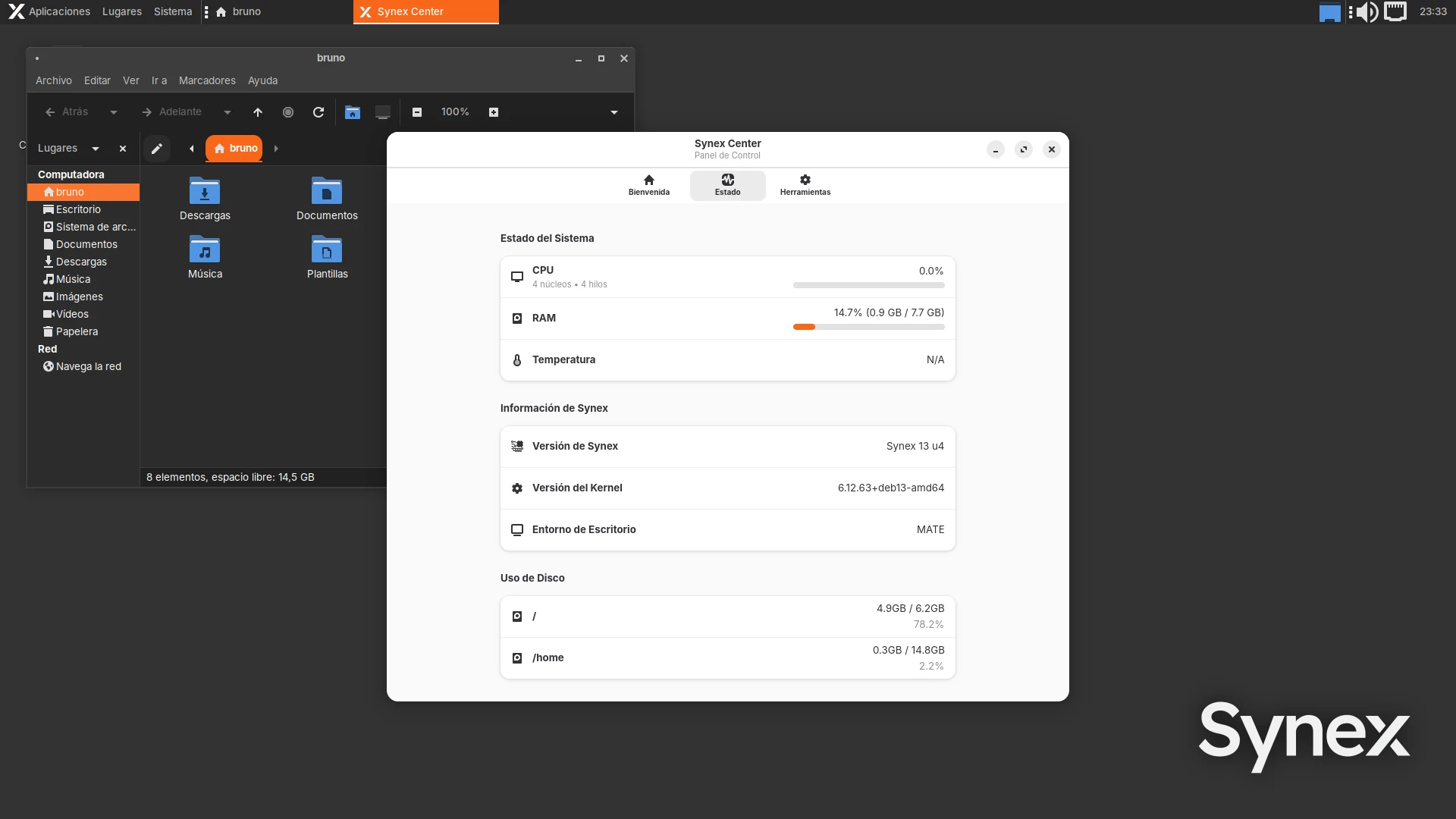The image size is (1456, 819).
Task: Click the reload icon in file manager toolbar
Action: point(318,112)
